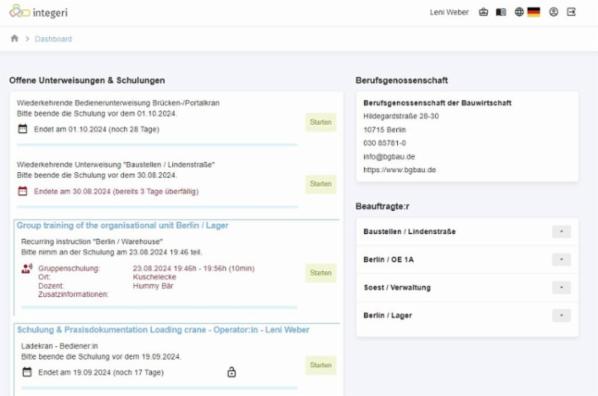Viewport: 598px width, 396px height.
Task: Click the progress bar under Baustellen / Lindenstraße training
Action: (x=157, y=207)
